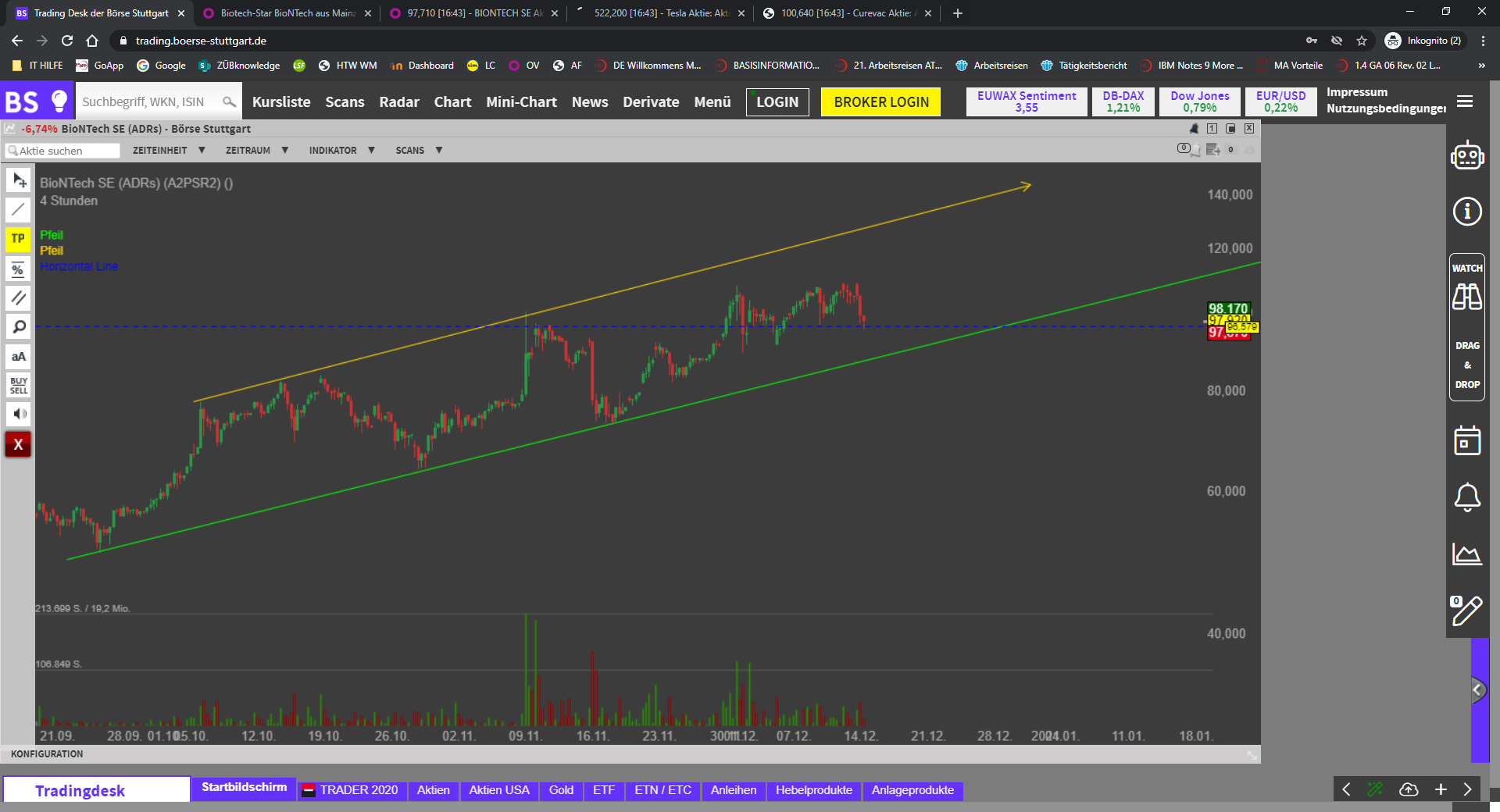Expand the KONFIGURATION panel
This screenshot has height=812, width=1500.
click(x=47, y=754)
